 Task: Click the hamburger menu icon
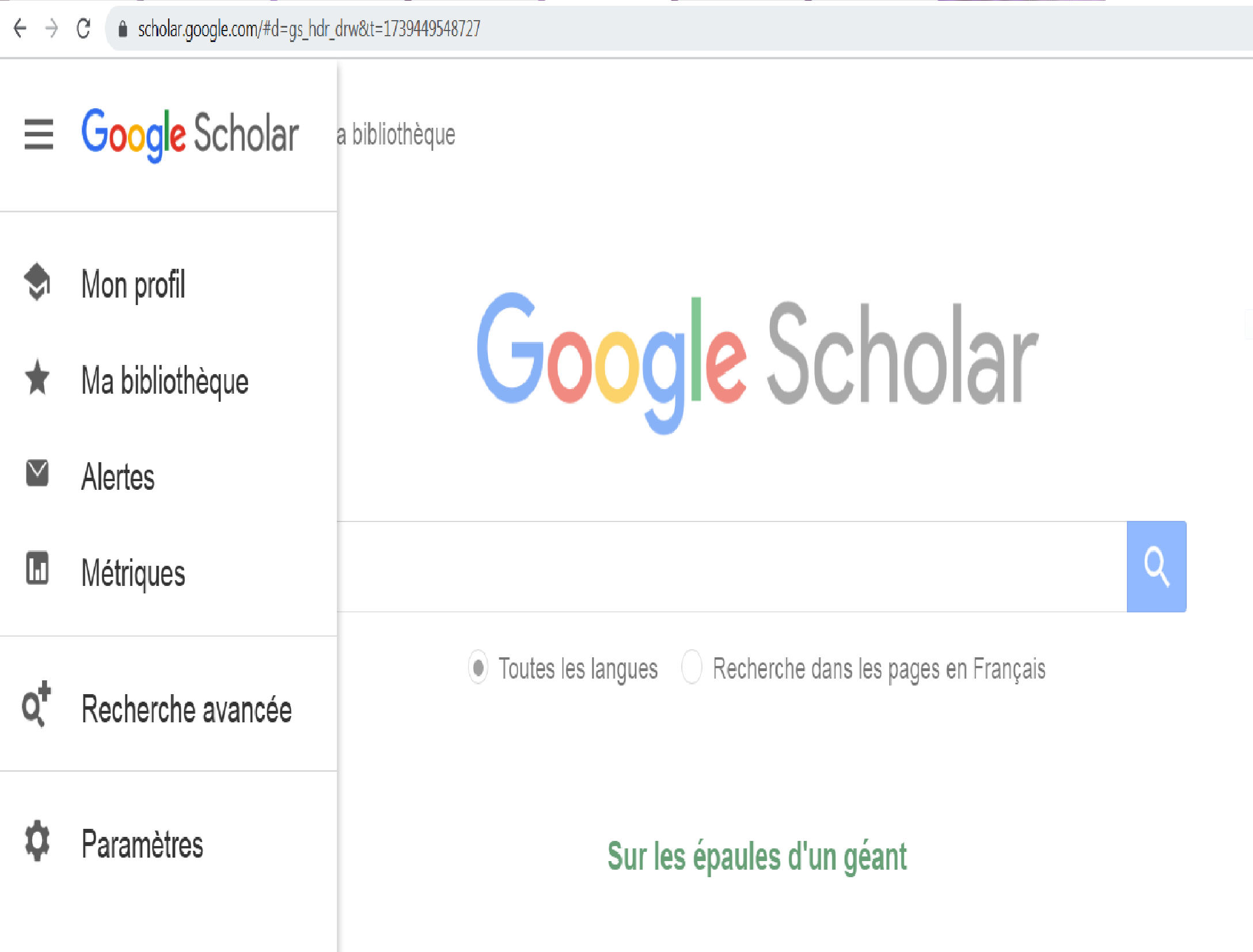coord(39,134)
